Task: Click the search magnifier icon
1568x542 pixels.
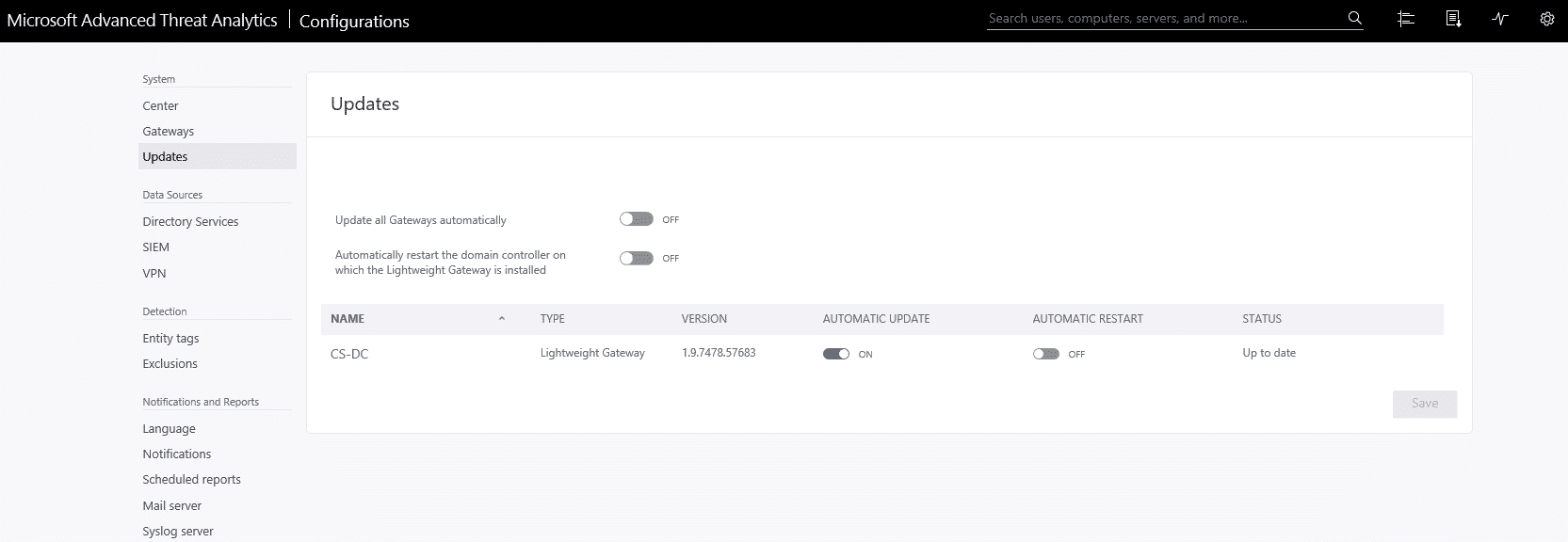Action: (x=1354, y=18)
